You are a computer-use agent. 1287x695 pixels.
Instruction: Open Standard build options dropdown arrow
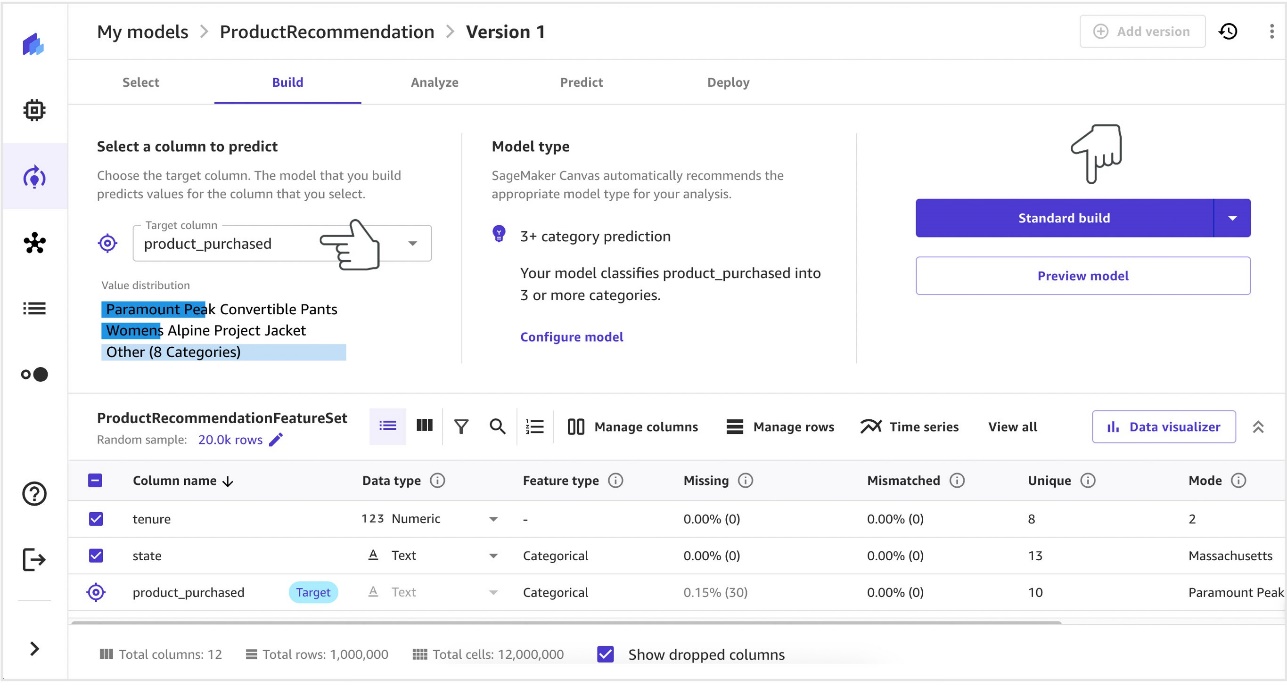[1232, 218]
